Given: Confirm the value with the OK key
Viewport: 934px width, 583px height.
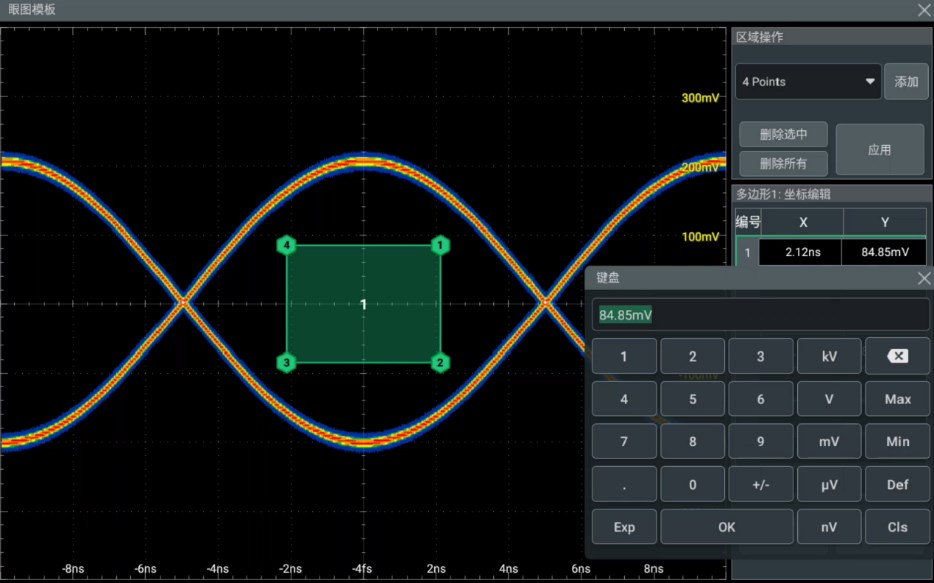Looking at the screenshot, I should [x=727, y=526].
